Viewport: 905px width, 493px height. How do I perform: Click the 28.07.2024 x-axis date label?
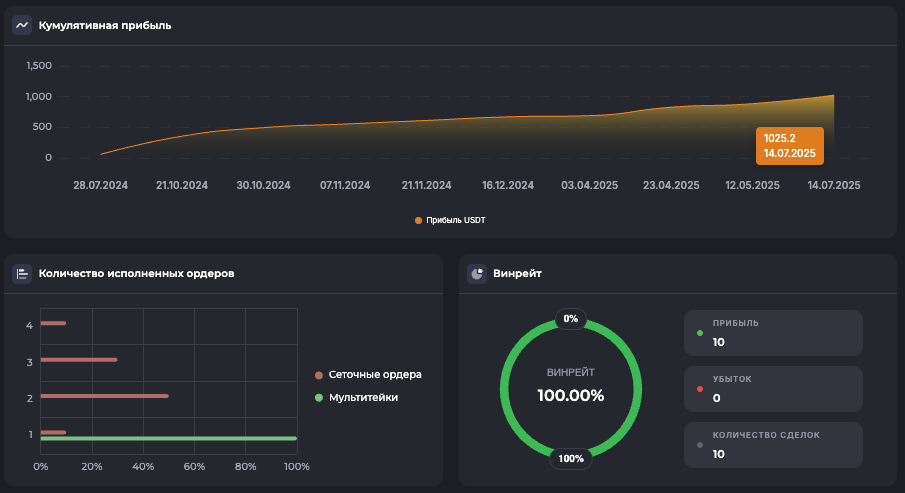[x=100, y=186]
